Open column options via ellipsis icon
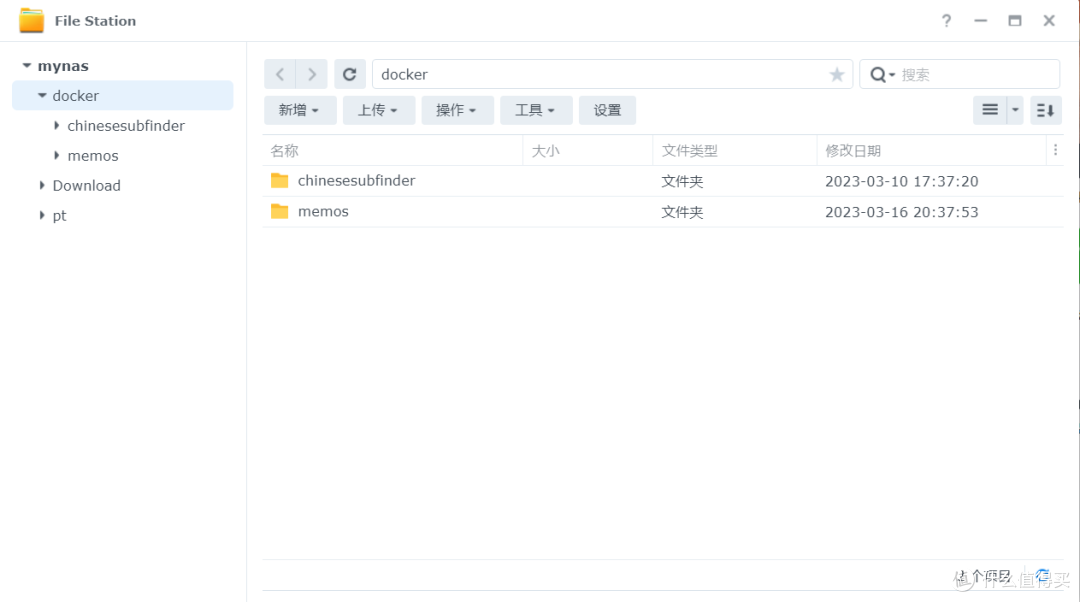Image resolution: width=1080 pixels, height=602 pixels. (1057, 150)
